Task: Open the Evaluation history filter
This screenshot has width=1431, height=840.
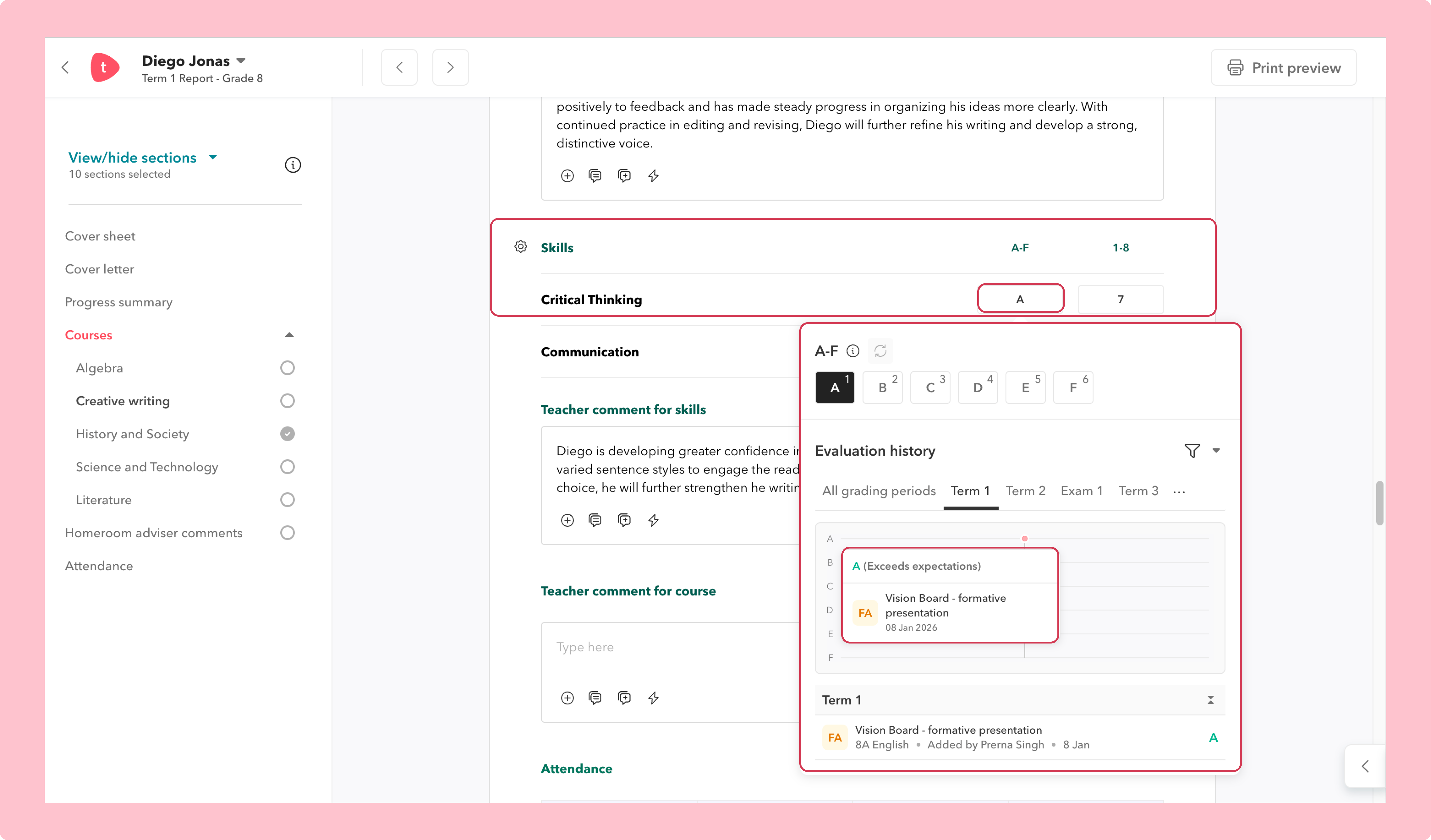Action: pyautogui.click(x=1192, y=451)
